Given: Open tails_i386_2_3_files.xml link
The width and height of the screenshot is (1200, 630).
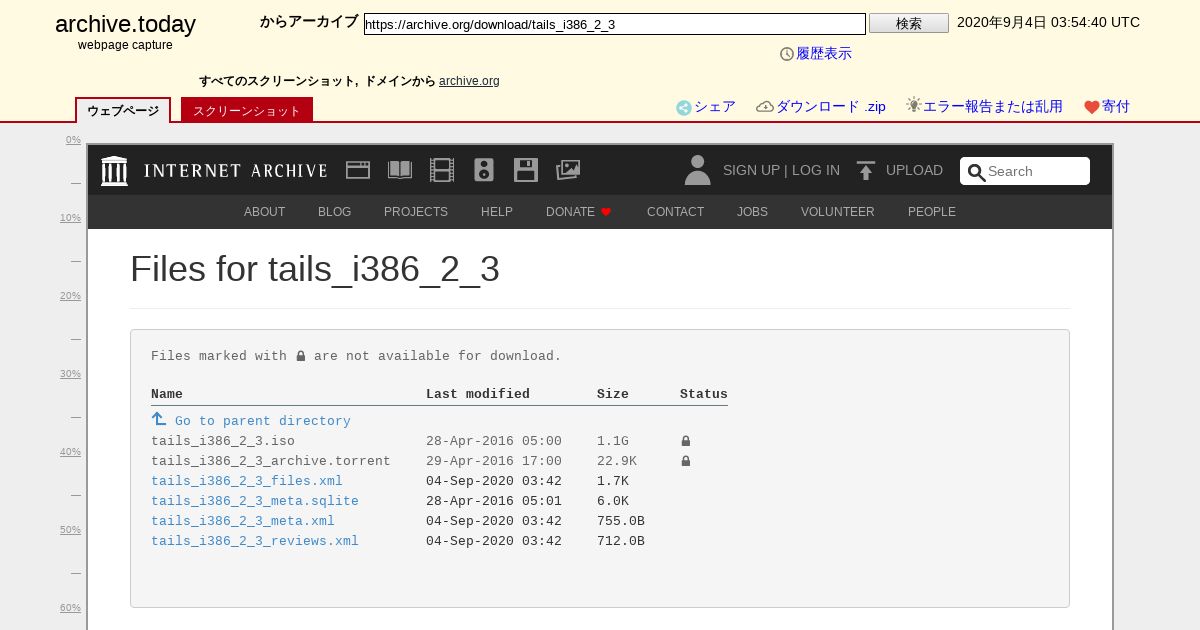Looking at the screenshot, I should coord(247,481).
